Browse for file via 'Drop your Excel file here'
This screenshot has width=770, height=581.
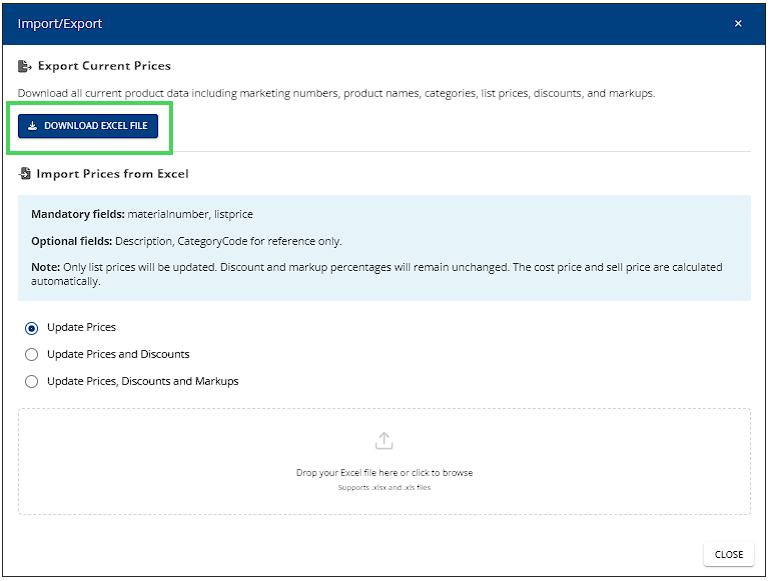point(384,462)
